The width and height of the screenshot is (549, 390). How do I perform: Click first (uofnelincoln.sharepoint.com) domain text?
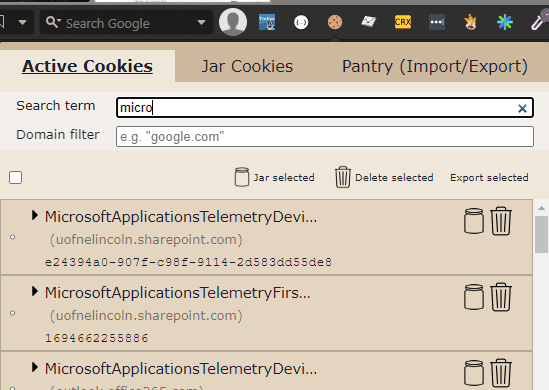146,240
